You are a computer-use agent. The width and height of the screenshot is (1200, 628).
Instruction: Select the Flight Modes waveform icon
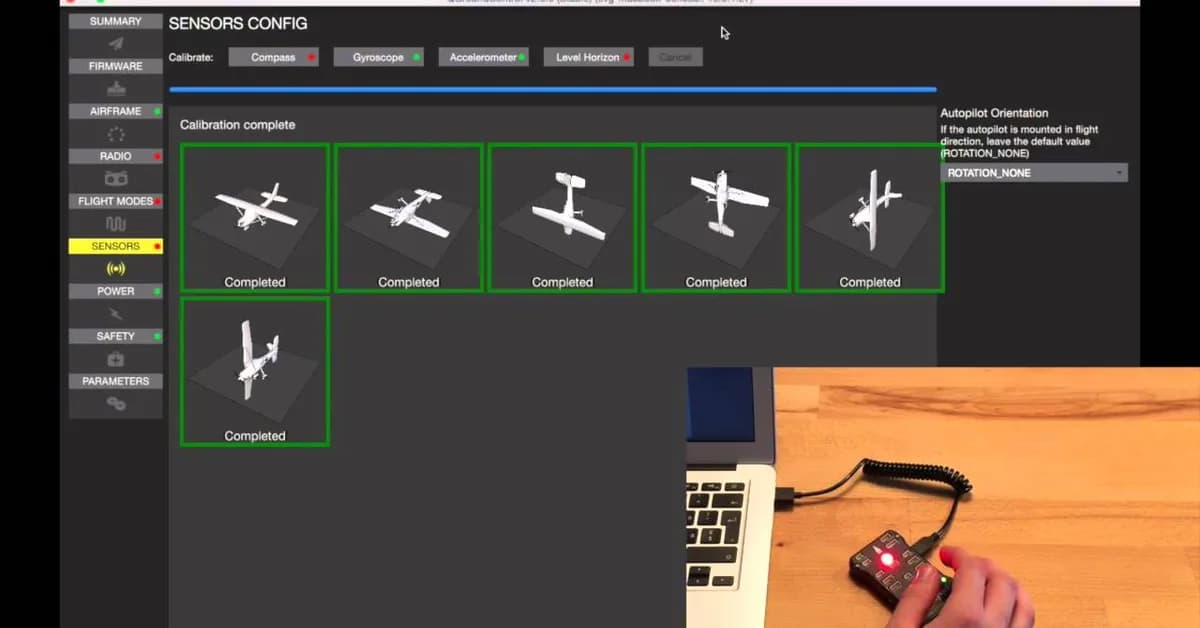[115, 223]
